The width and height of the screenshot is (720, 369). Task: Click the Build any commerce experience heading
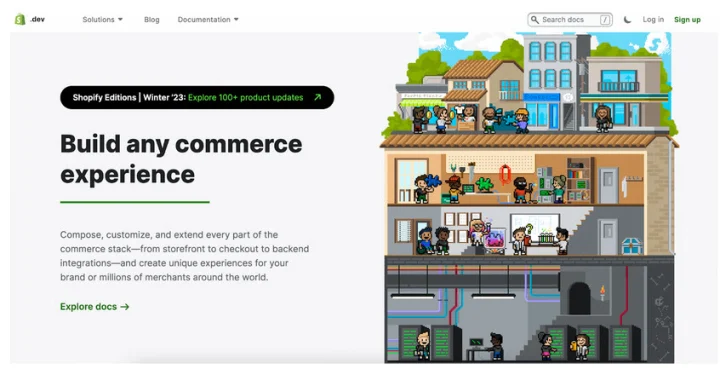coord(181,159)
